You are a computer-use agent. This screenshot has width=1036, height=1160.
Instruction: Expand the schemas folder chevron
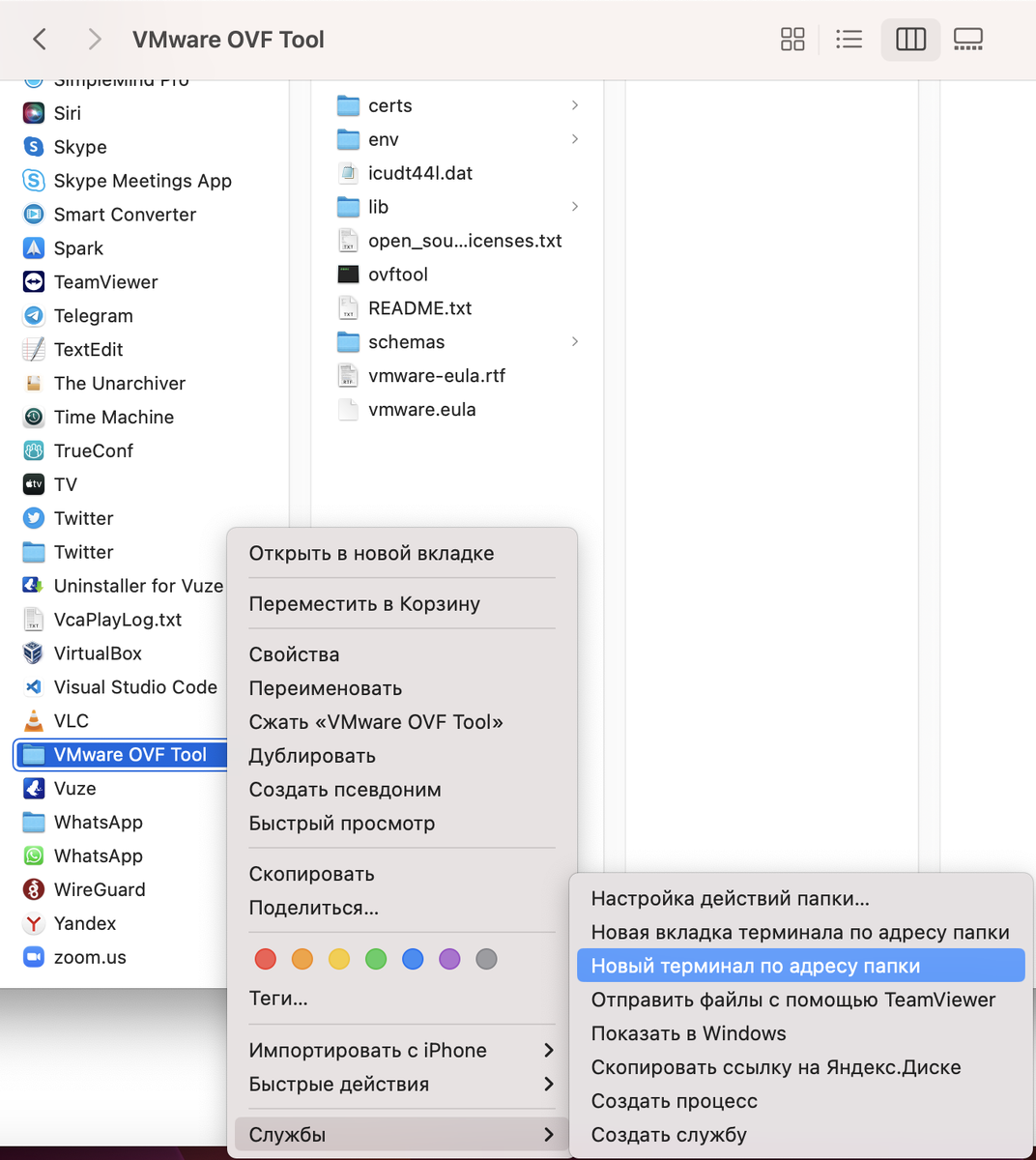575,342
